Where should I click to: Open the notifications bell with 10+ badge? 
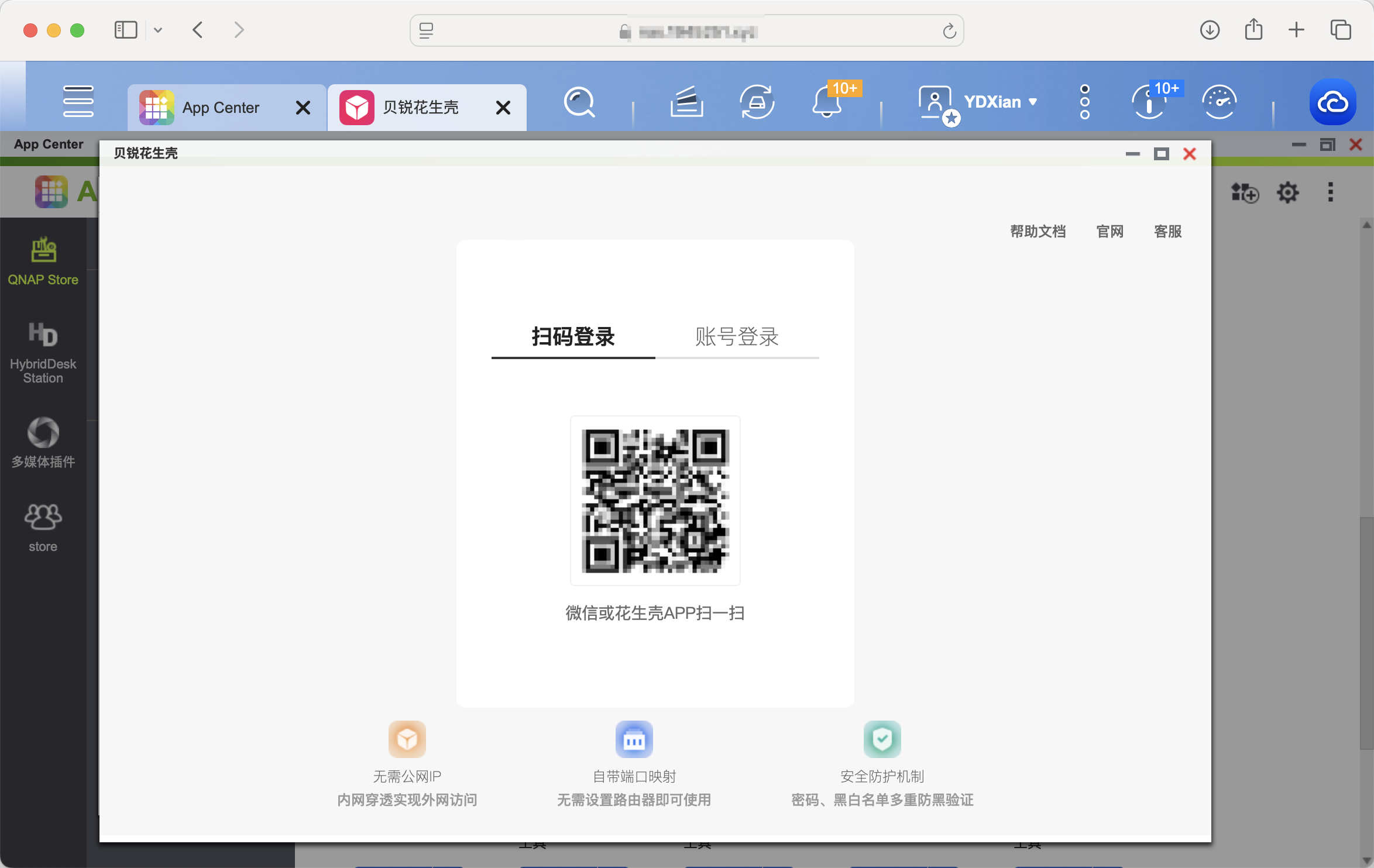coord(828,101)
